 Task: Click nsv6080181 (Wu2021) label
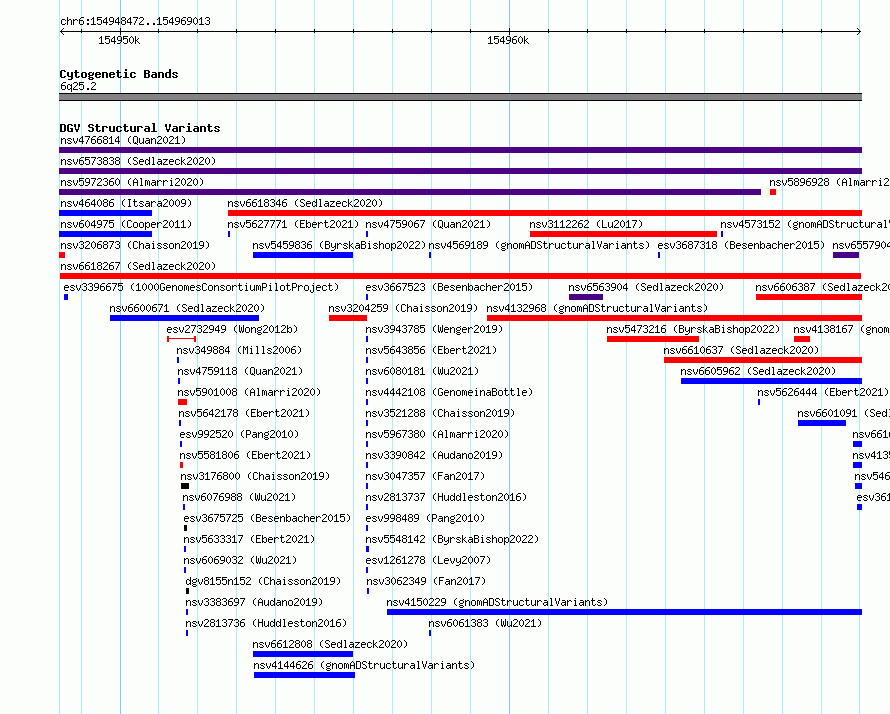[x=422, y=371]
